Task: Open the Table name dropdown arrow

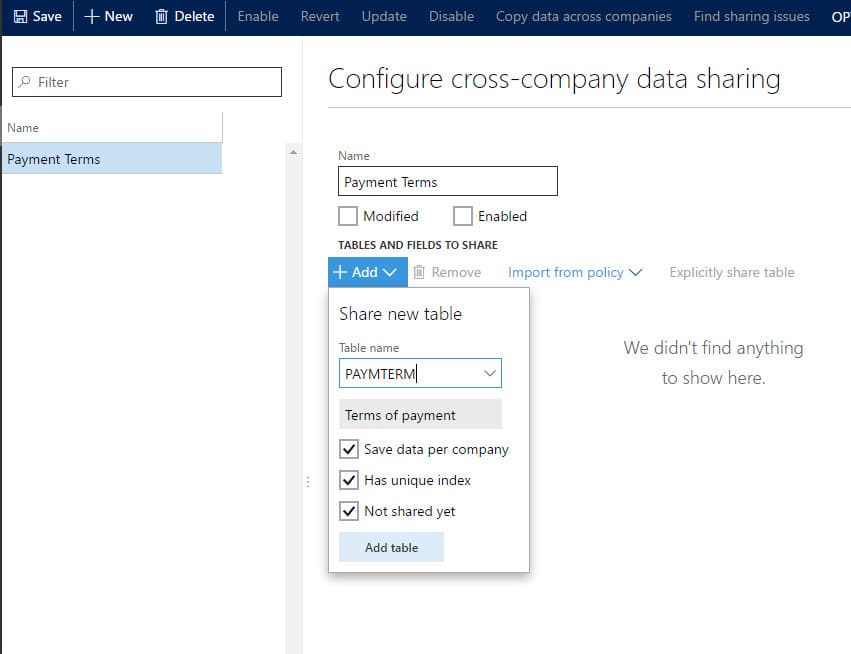Action: click(490, 373)
